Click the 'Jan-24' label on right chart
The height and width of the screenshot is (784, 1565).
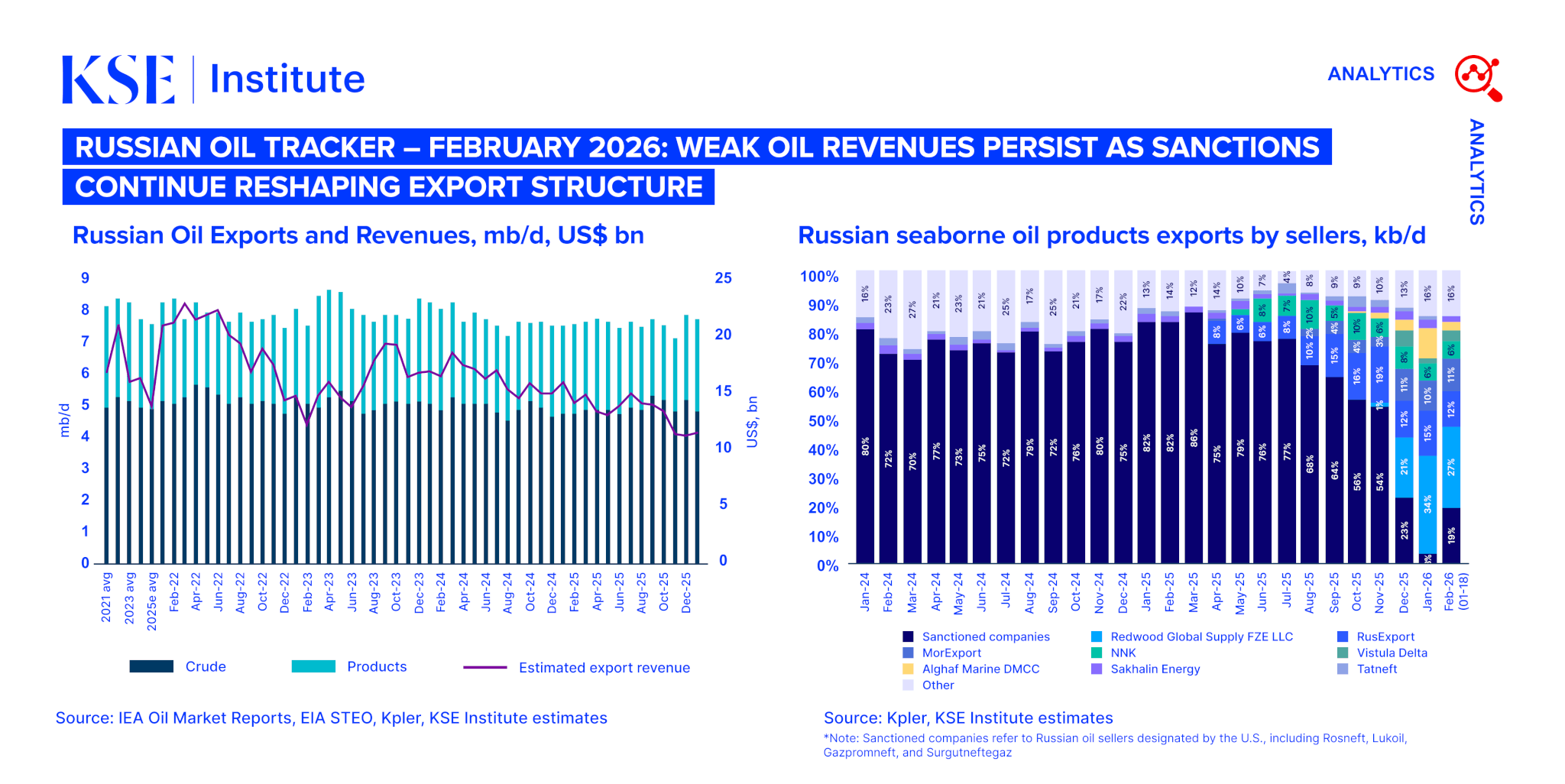(x=865, y=591)
